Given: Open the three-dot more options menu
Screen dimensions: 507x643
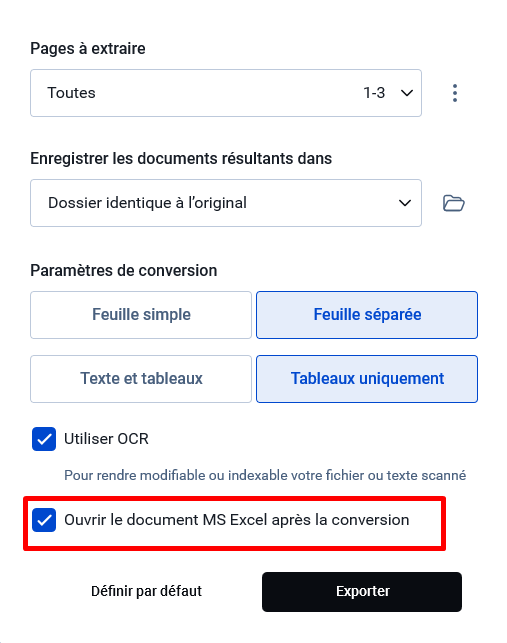Looking at the screenshot, I should click(x=454, y=93).
